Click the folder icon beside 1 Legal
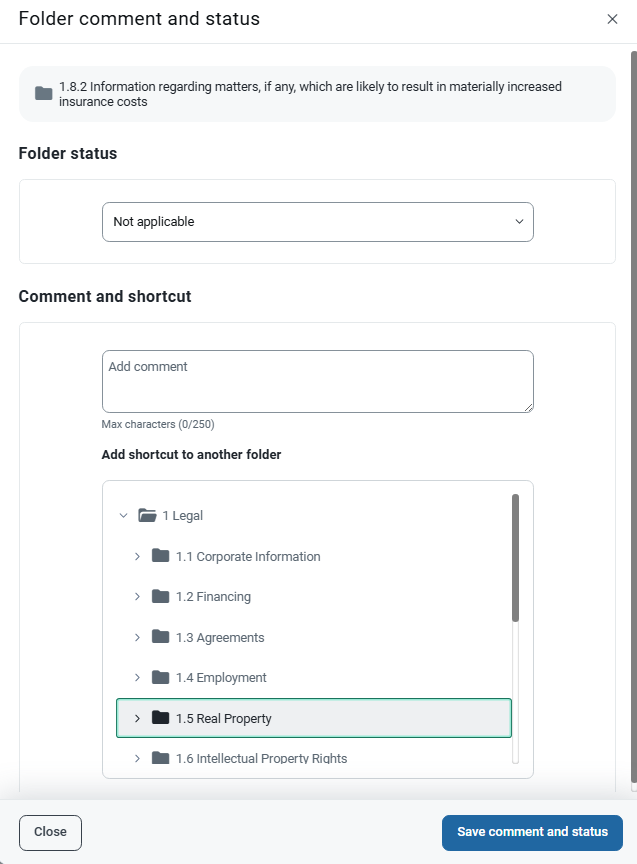 click(x=148, y=516)
